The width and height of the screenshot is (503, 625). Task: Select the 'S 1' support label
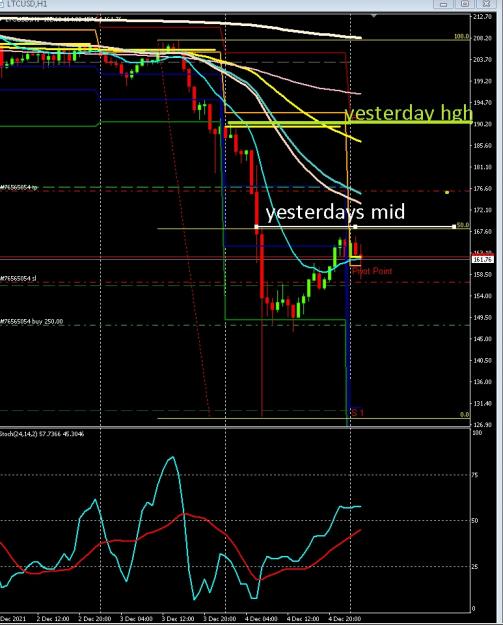tap(358, 412)
